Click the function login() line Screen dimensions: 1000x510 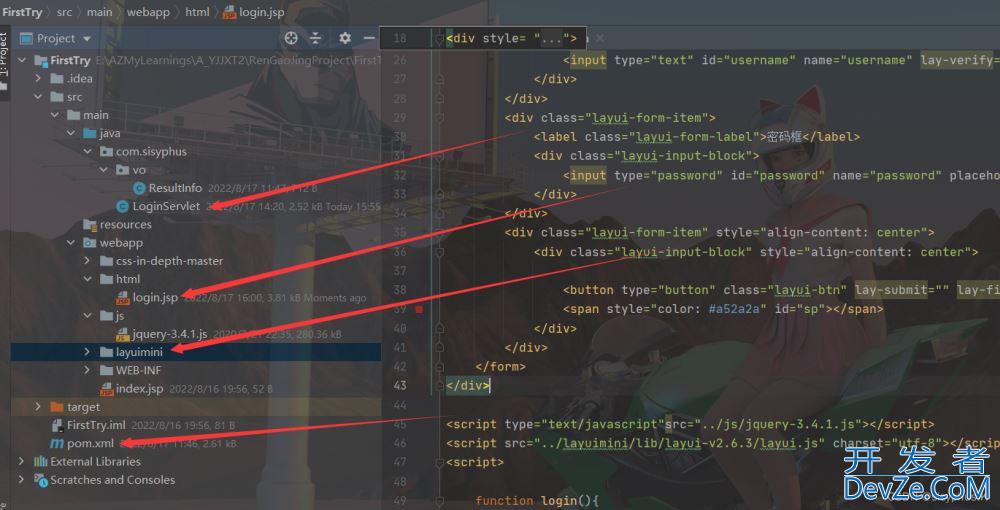pos(537,501)
